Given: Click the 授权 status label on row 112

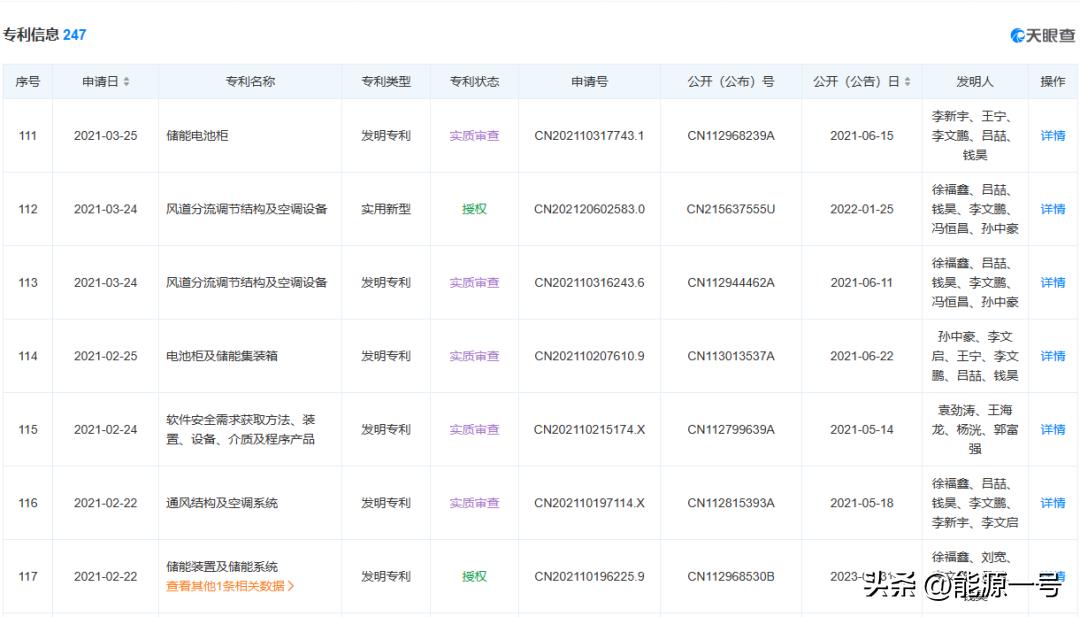Looking at the screenshot, I should [x=473, y=209].
